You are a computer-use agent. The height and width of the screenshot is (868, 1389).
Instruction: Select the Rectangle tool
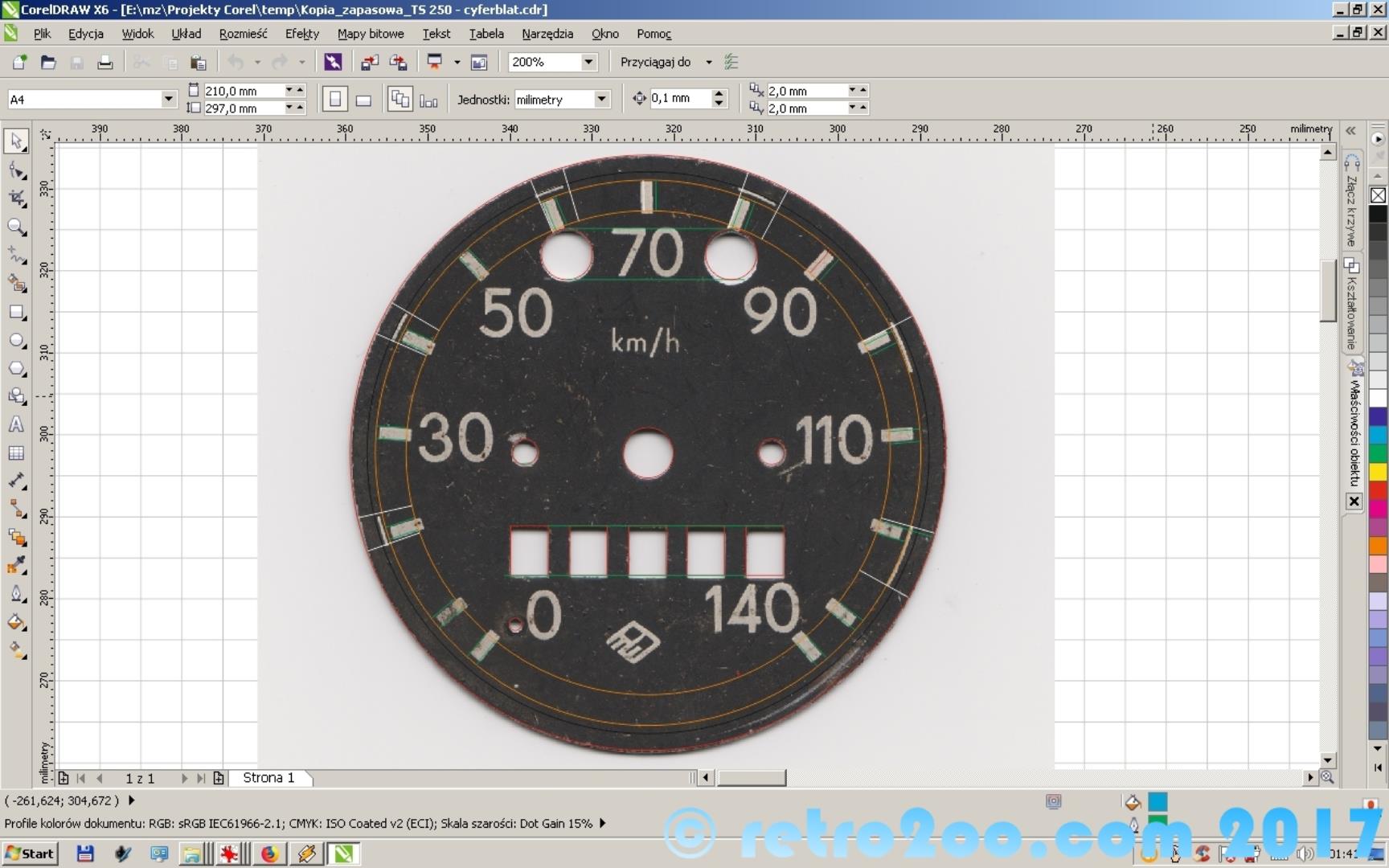click(x=16, y=313)
